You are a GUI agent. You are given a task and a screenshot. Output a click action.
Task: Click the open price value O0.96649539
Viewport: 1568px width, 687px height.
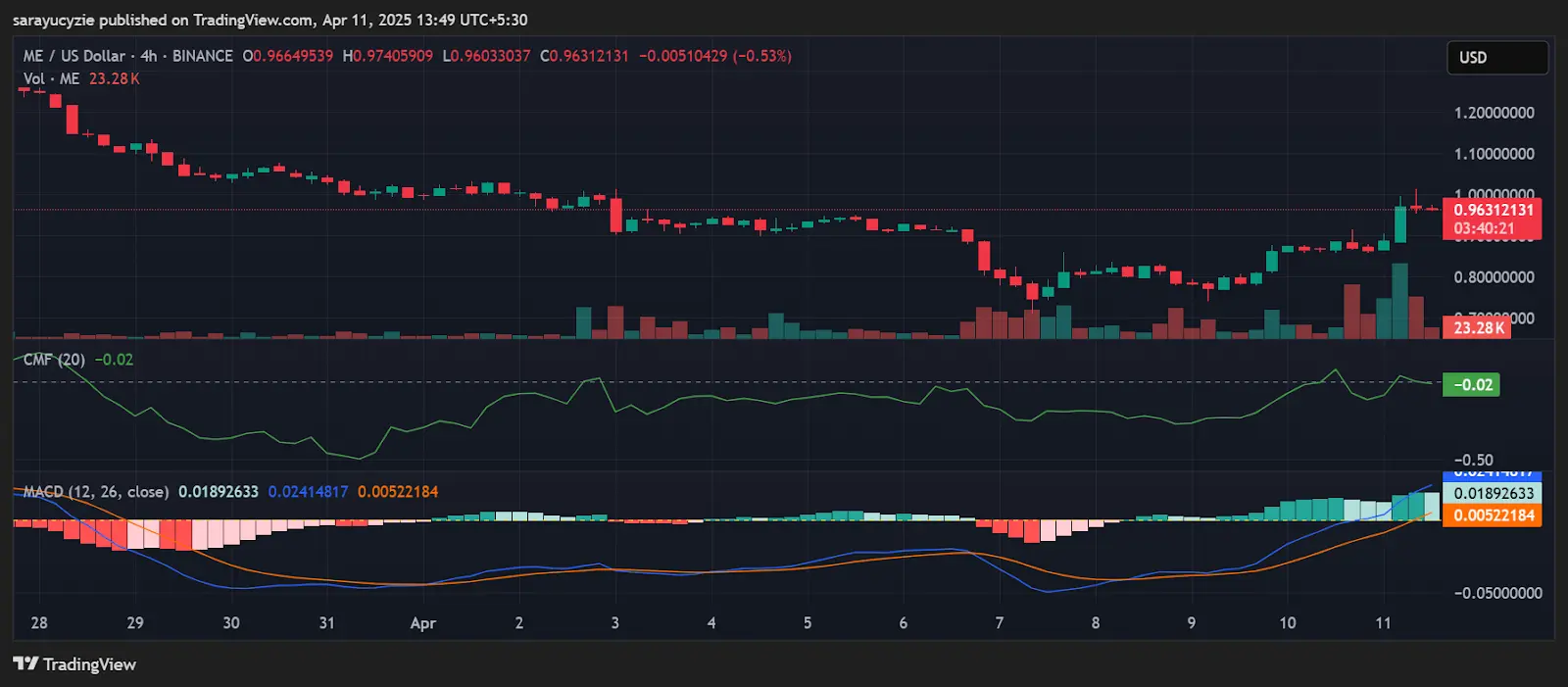click(288, 56)
